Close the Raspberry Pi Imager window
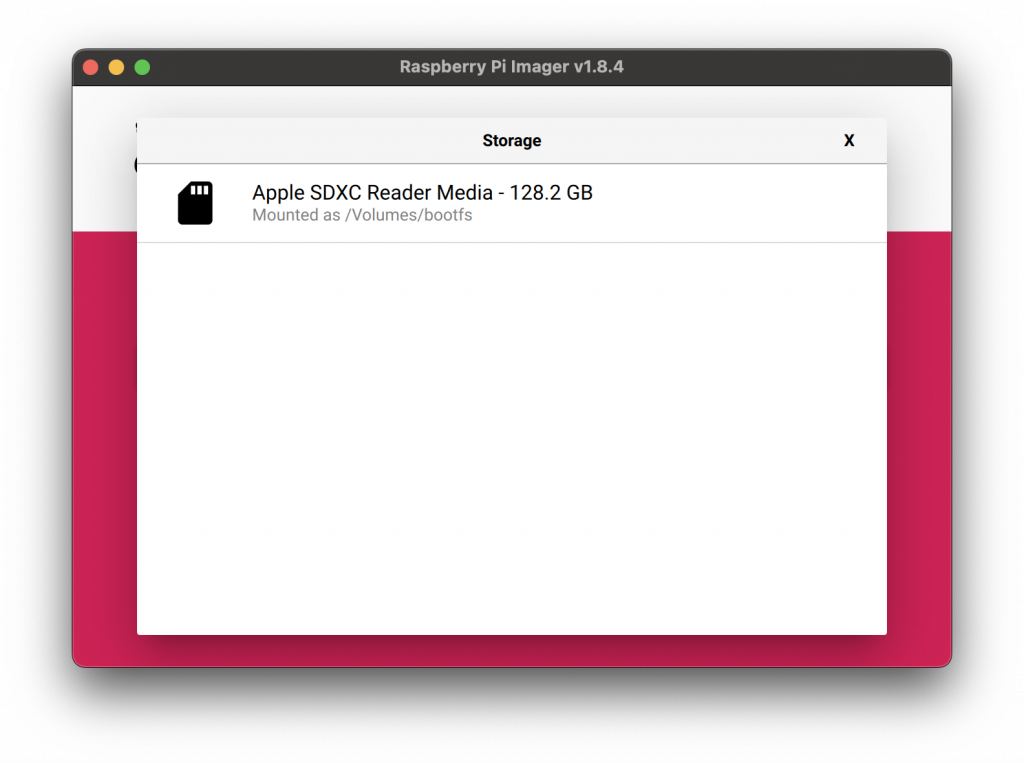Screen dimensions: 1024x763 click(91, 68)
